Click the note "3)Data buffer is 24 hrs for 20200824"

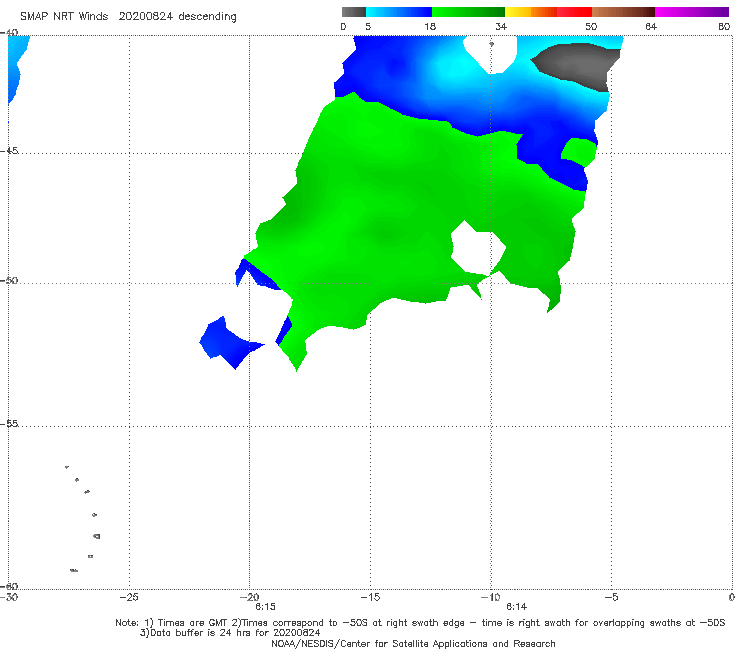click(230, 633)
